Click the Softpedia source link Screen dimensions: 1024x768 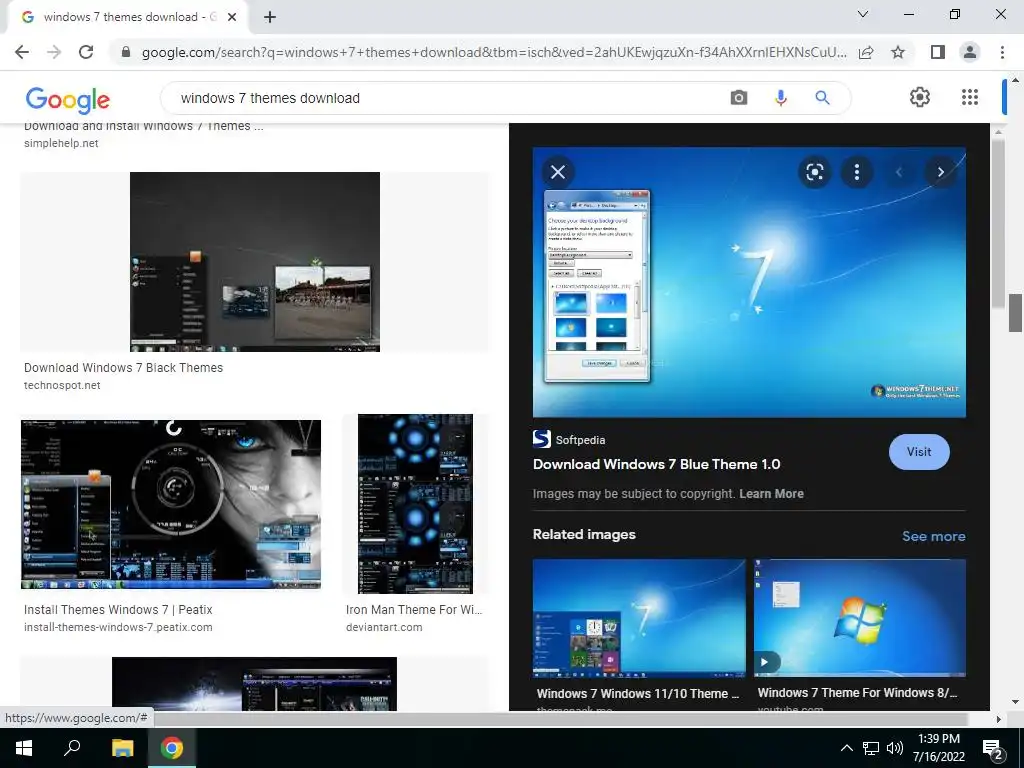[x=569, y=440]
